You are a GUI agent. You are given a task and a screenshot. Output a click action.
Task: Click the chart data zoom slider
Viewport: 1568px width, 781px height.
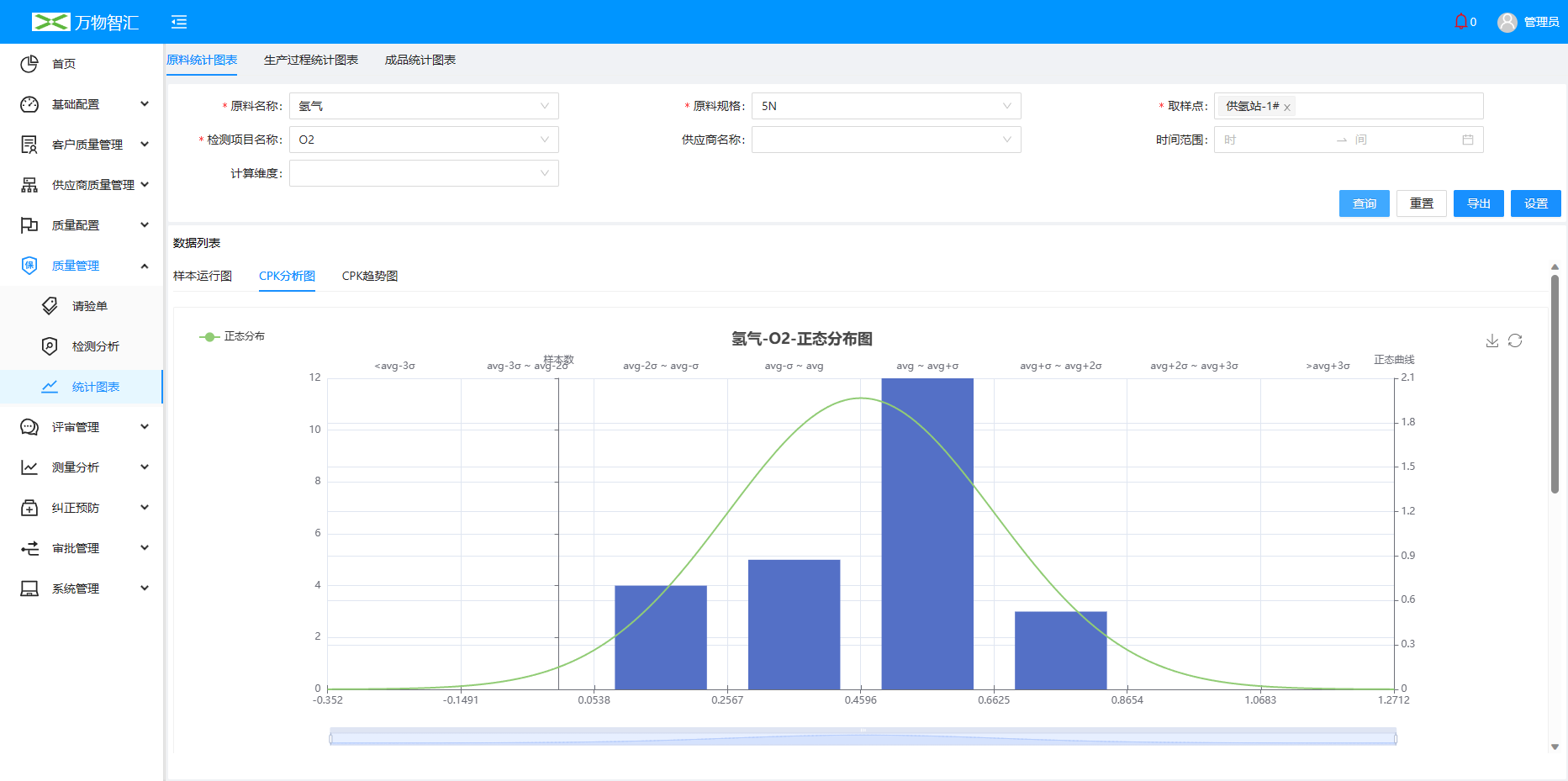[x=863, y=738]
